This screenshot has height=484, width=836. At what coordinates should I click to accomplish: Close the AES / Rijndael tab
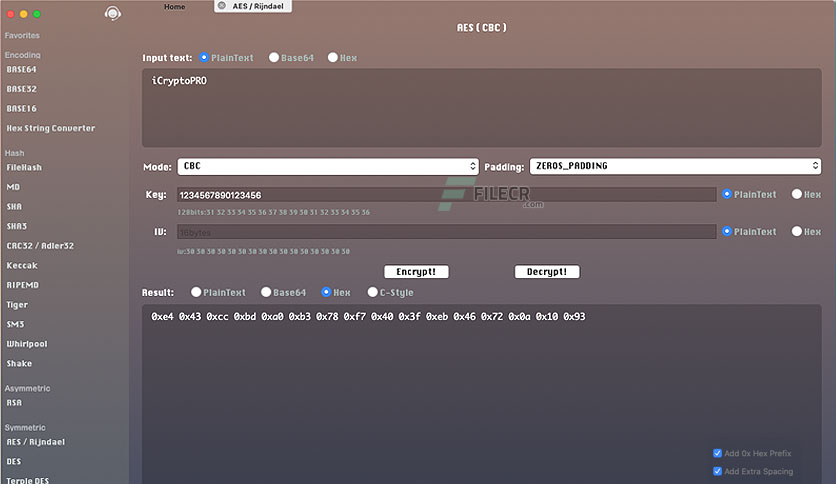(222, 6)
